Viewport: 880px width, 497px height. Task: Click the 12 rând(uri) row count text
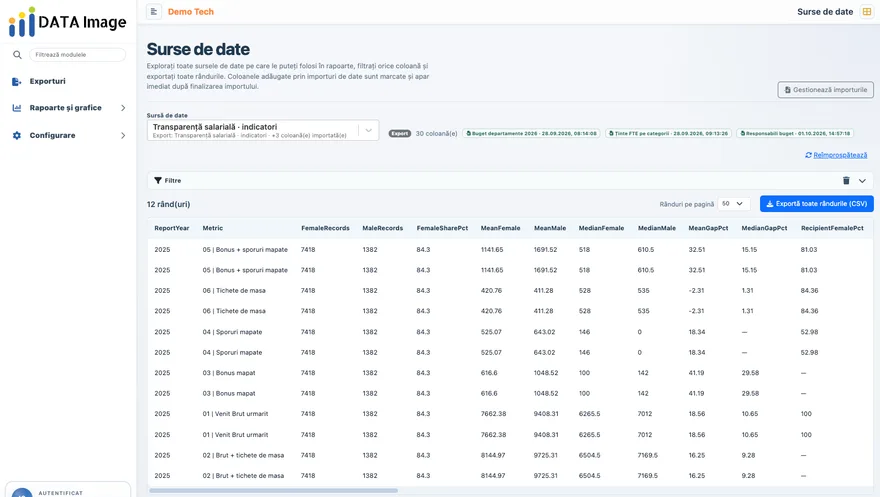point(168,204)
